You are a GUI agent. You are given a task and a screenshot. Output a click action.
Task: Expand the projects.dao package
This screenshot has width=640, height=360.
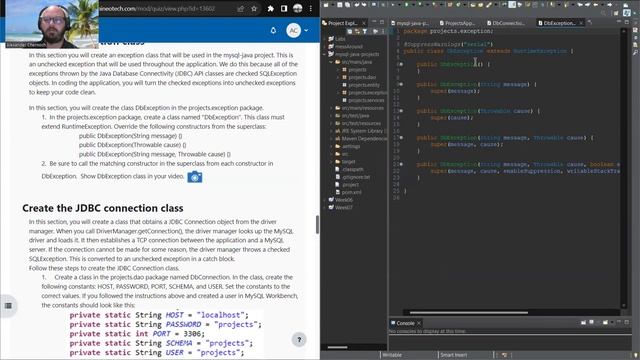(338, 77)
